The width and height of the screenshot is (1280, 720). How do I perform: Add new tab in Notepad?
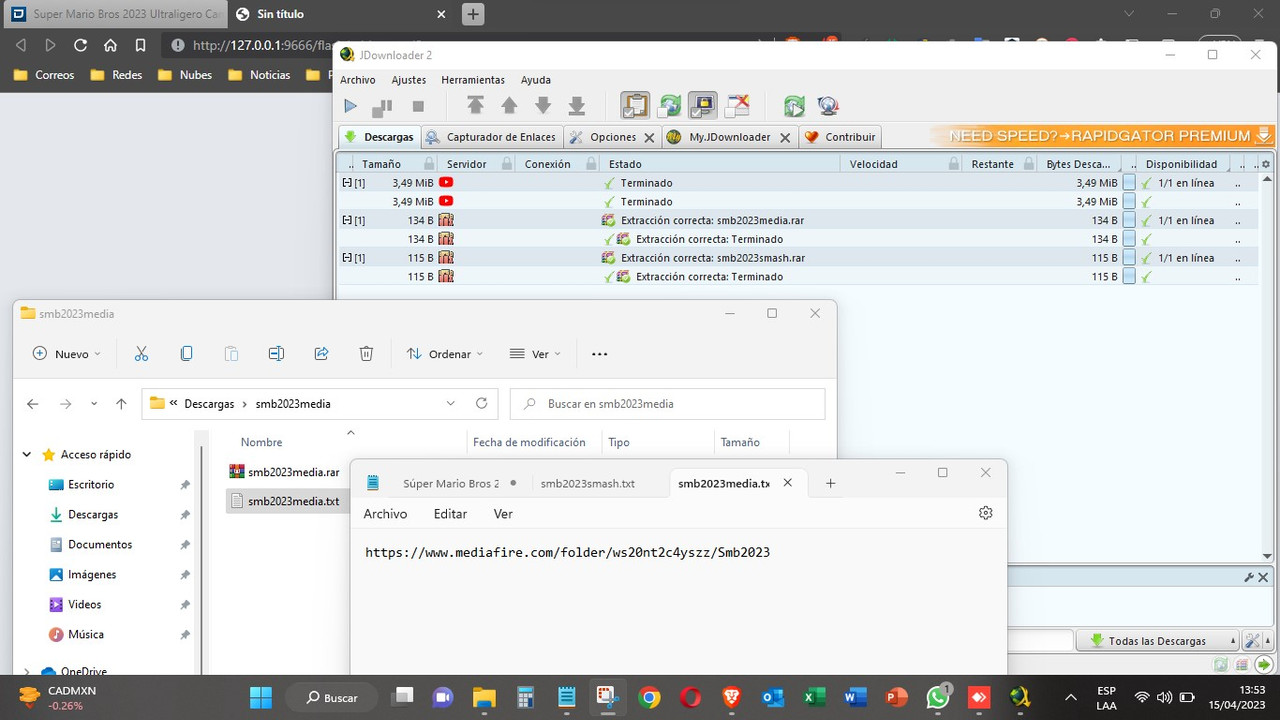[x=830, y=484]
